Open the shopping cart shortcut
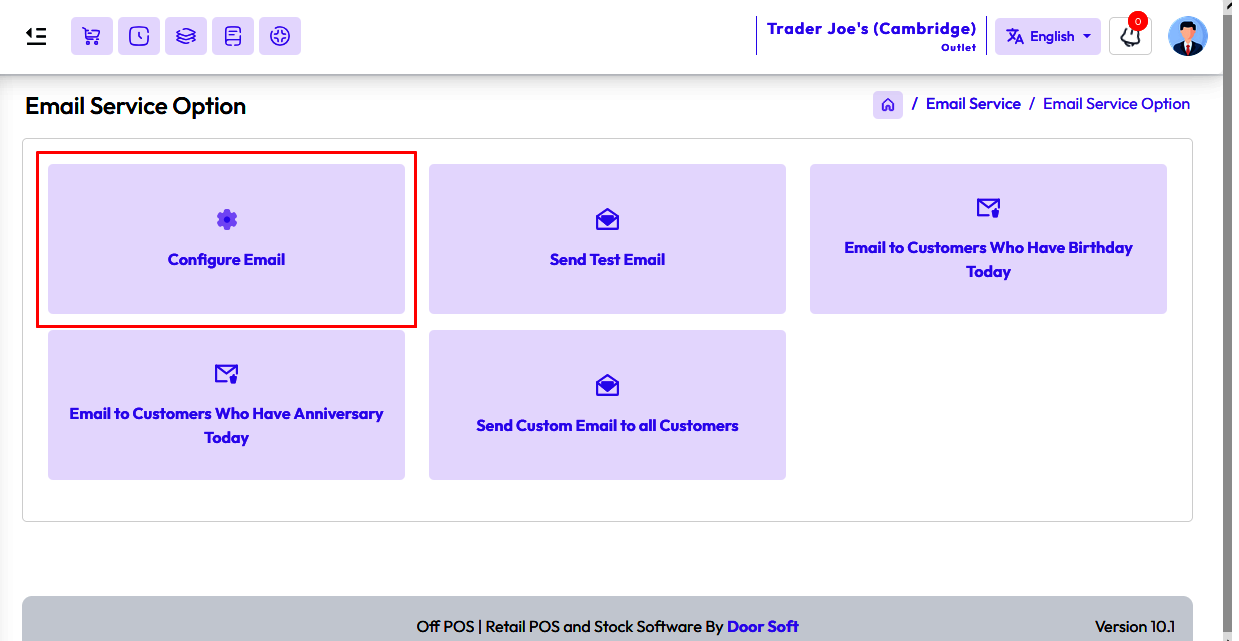Viewport: 1239px width, 641px height. click(91, 36)
